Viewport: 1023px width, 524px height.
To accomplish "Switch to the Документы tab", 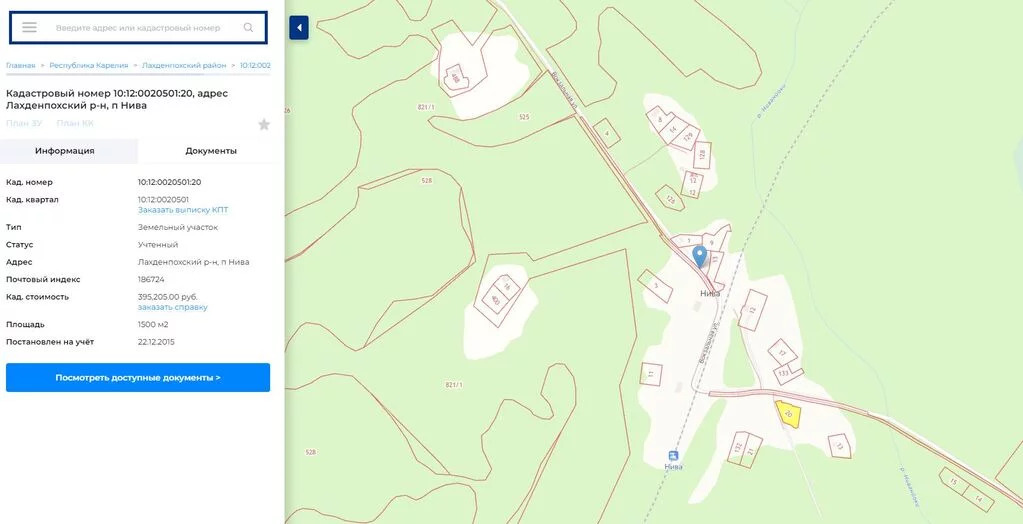I will (211, 151).
